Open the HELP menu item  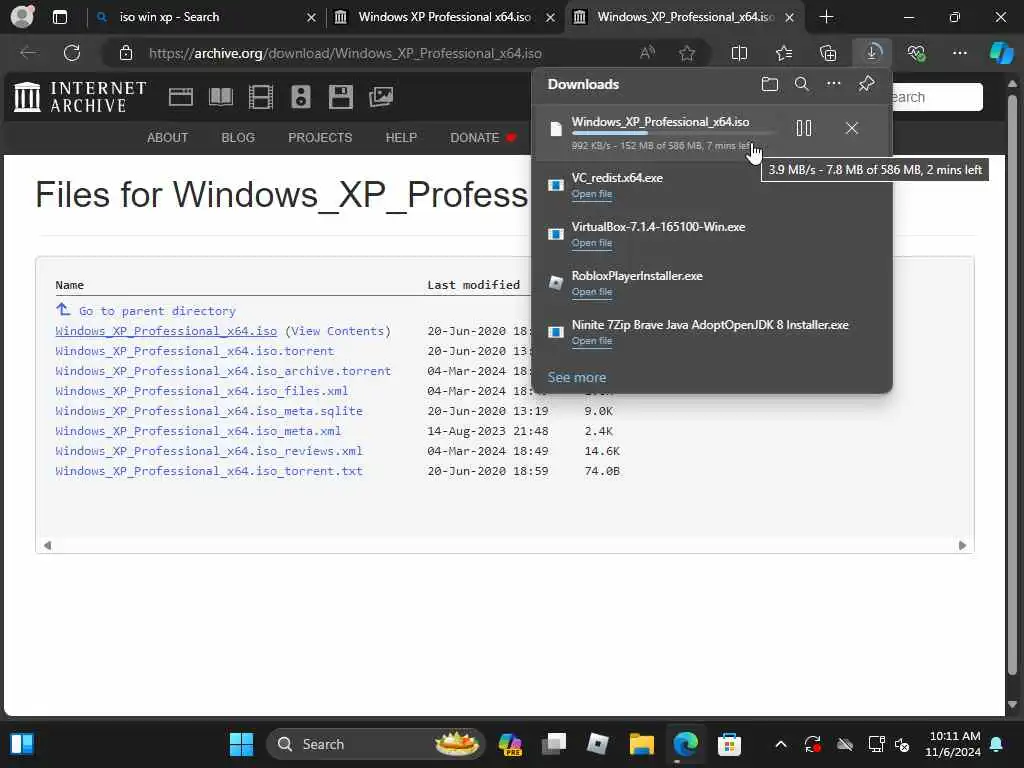pos(401,138)
